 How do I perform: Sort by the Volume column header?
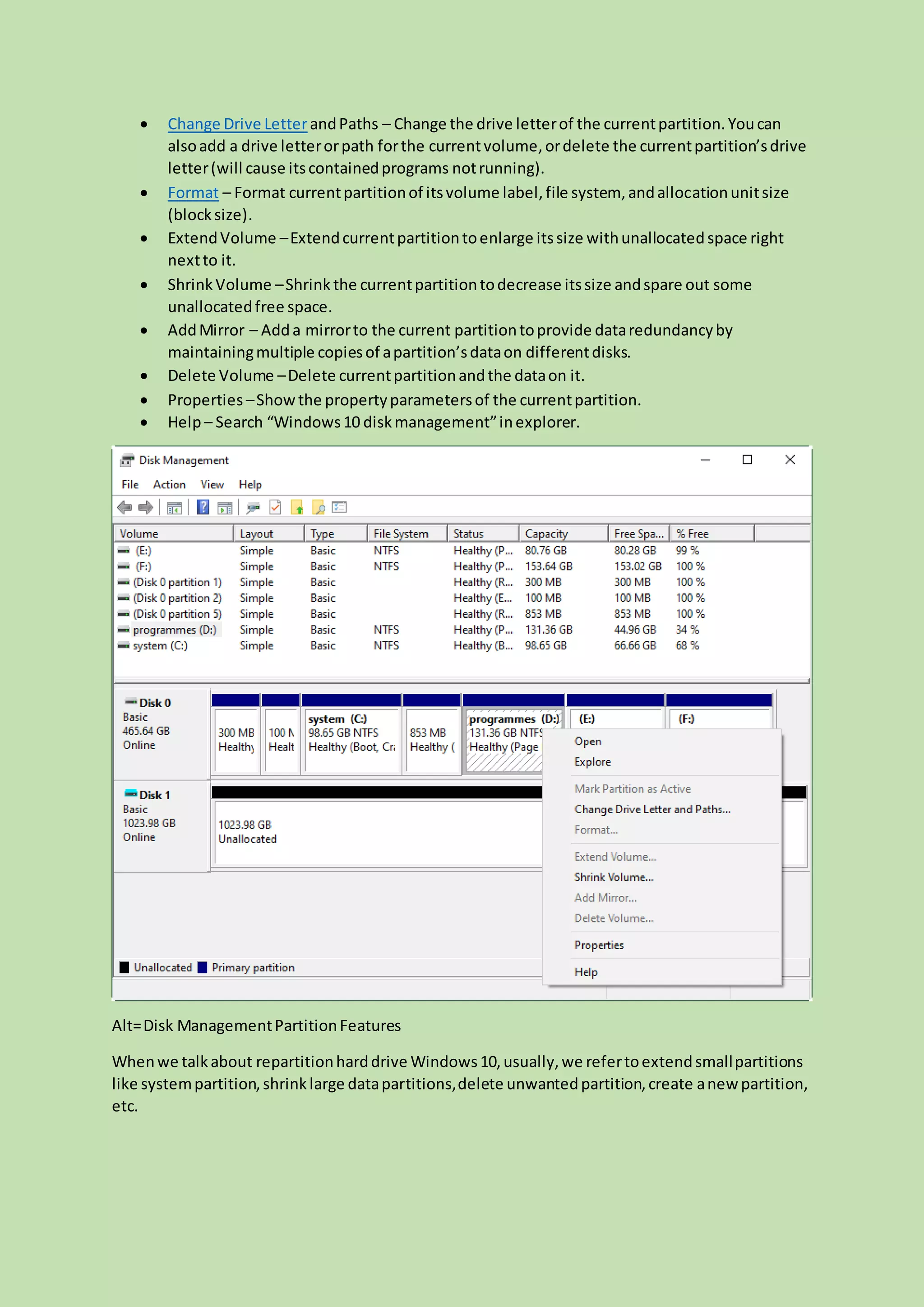[174, 533]
